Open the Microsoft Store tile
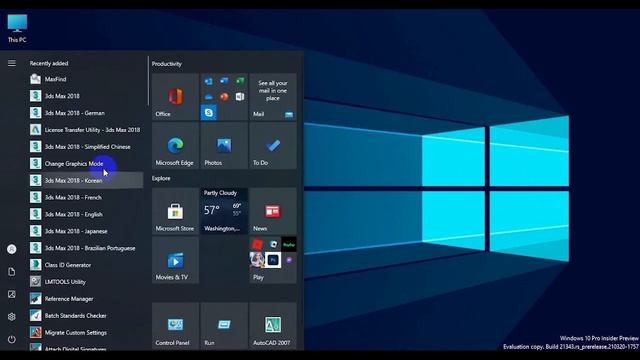 (176, 211)
